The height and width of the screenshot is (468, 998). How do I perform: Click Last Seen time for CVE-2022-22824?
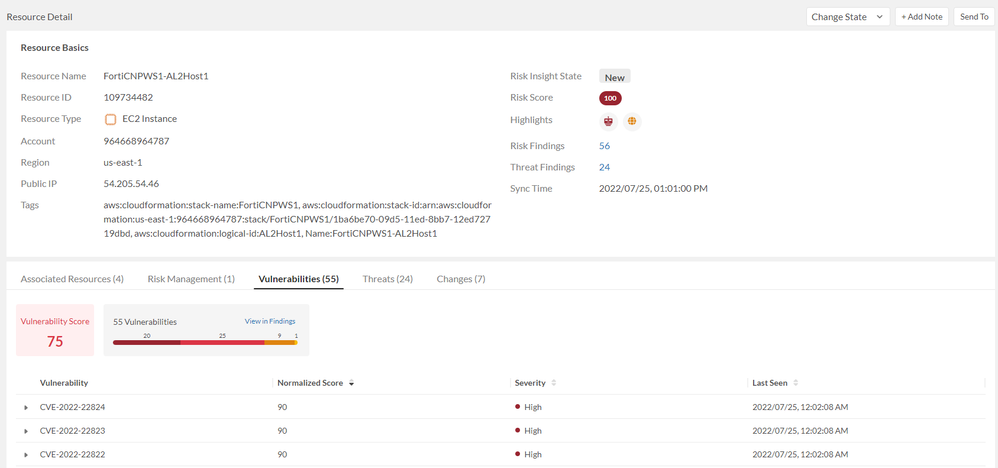tap(800, 408)
